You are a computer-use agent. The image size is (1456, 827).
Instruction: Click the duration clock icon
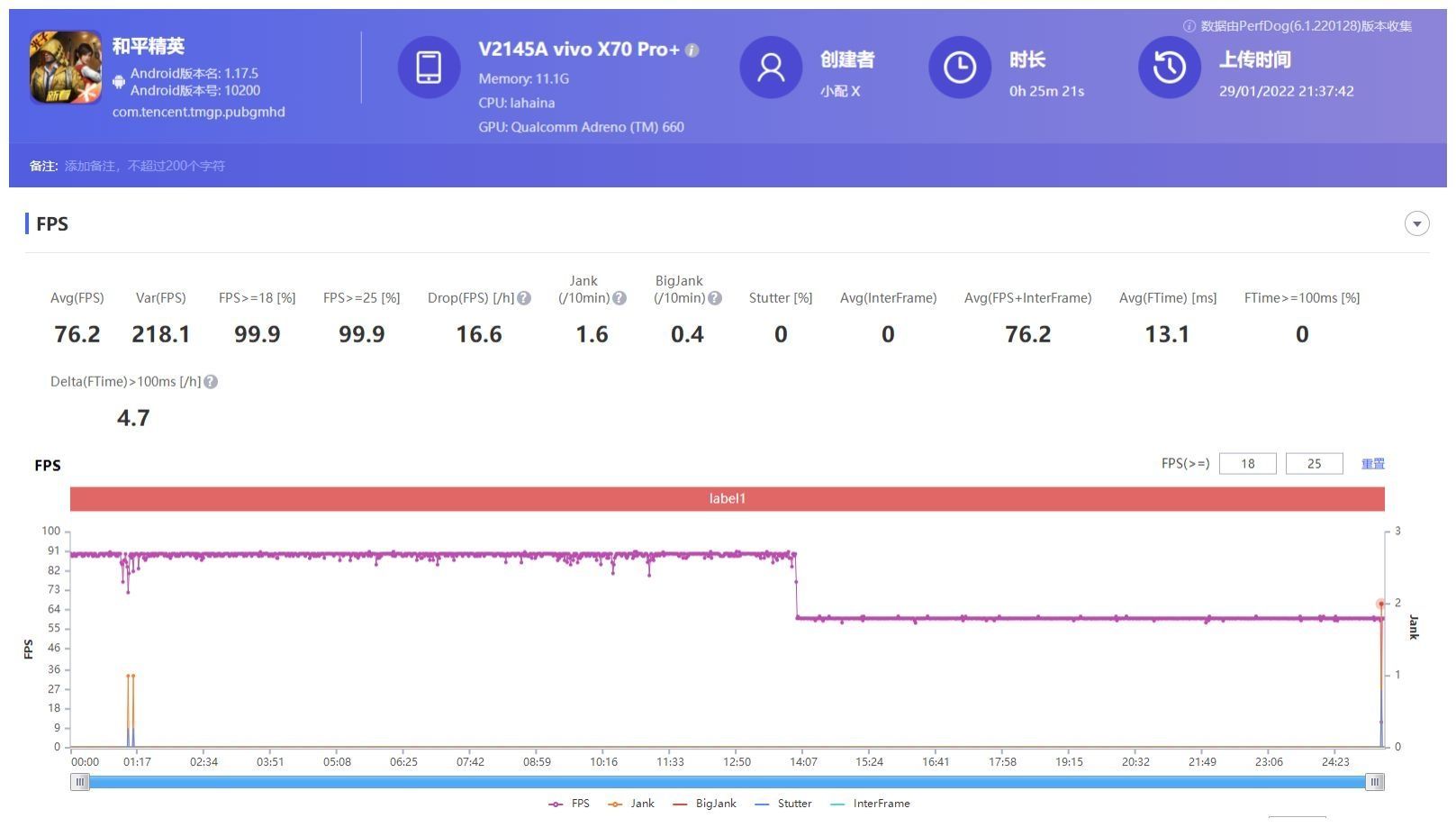(959, 68)
